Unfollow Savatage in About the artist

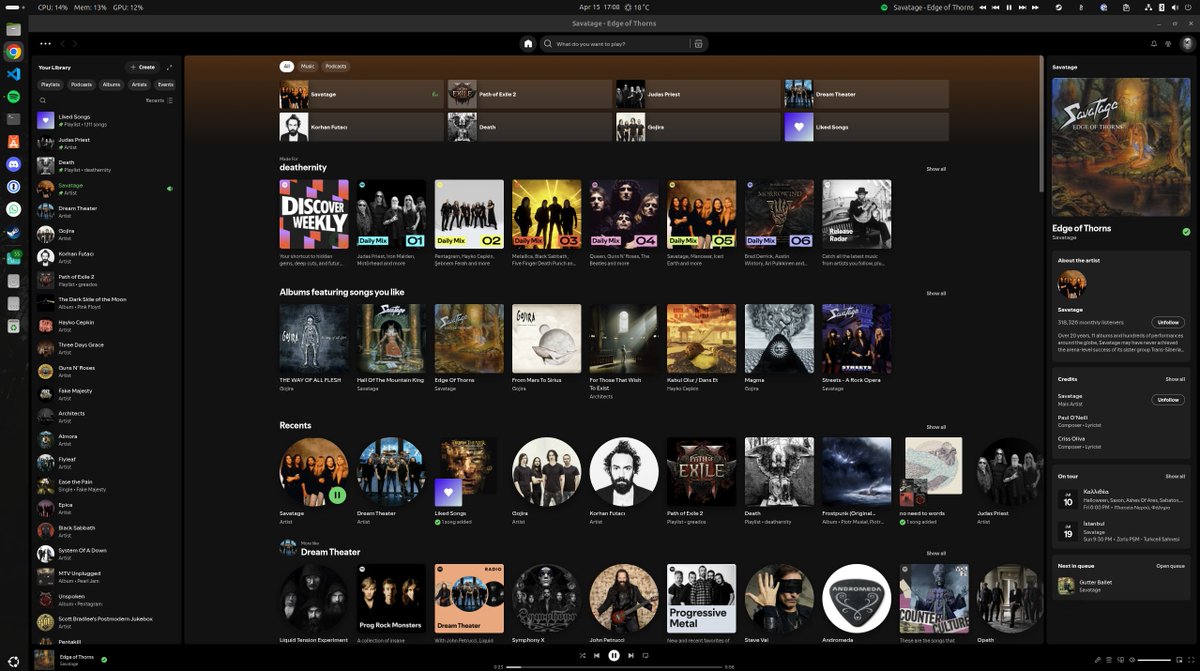pyautogui.click(x=1167, y=322)
